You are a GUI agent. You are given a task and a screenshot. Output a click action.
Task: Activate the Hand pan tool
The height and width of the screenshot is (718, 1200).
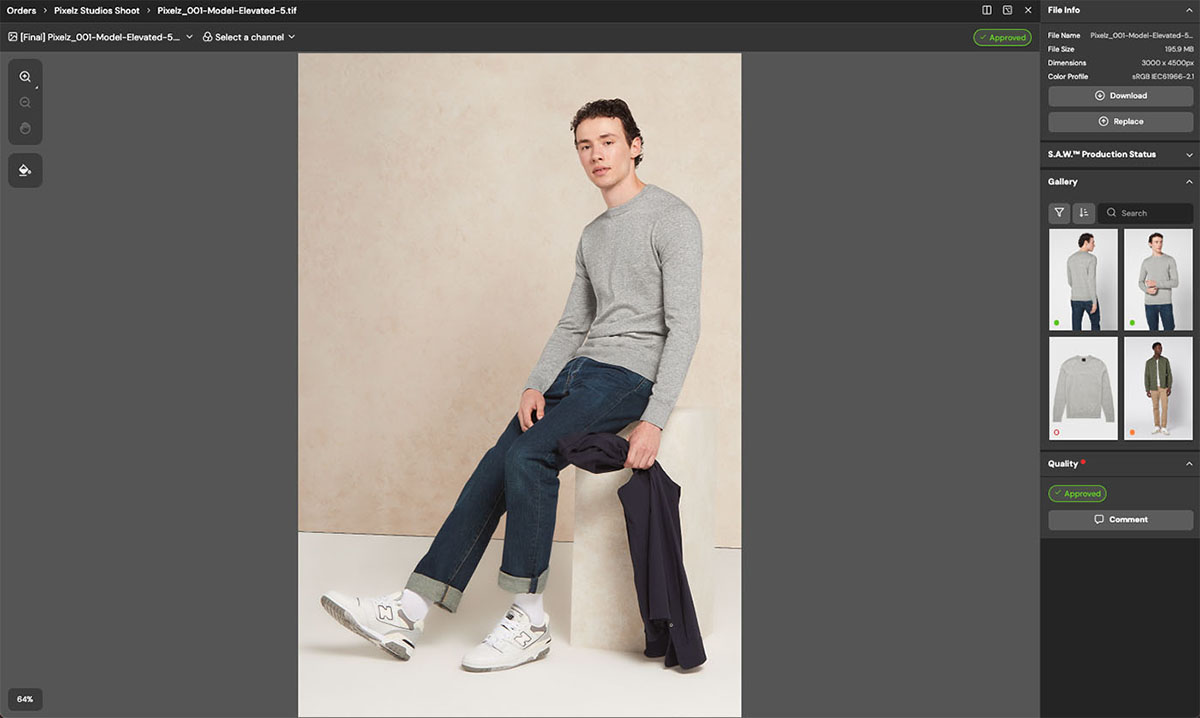[25, 129]
